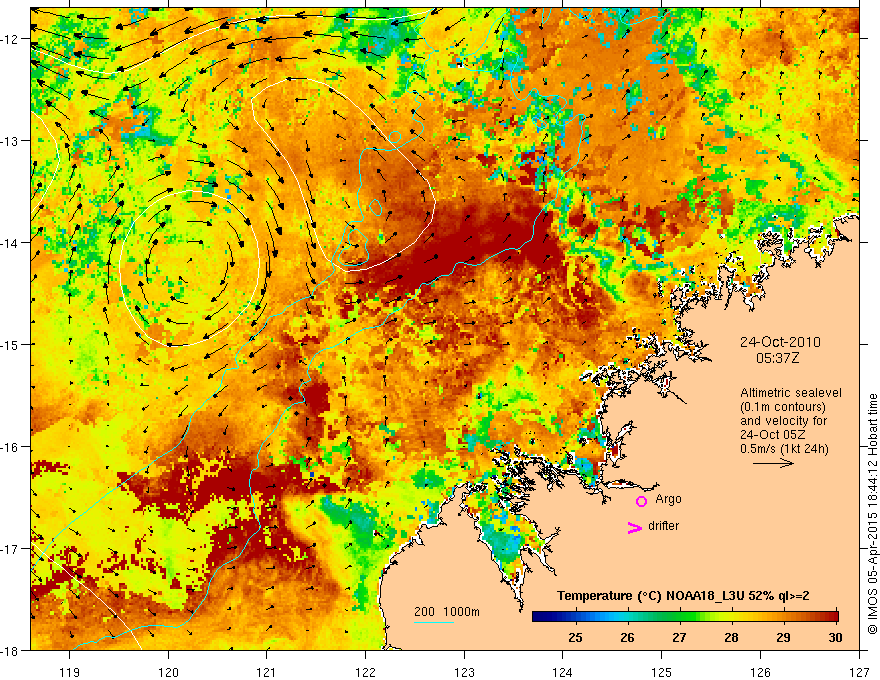The image size is (880, 680).
Task: Click the longitude axis label 126
Action: pyautogui.click(x=760, y=672)
